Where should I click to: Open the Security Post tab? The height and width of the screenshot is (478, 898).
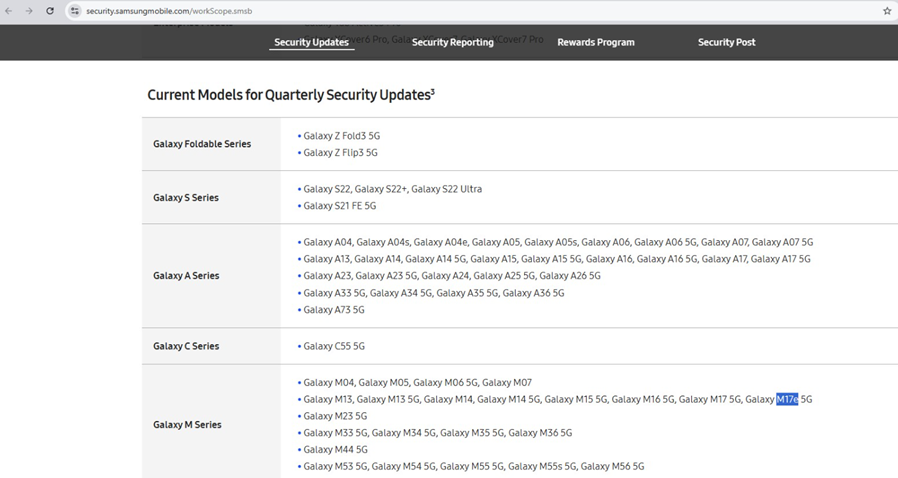(726, 42)
